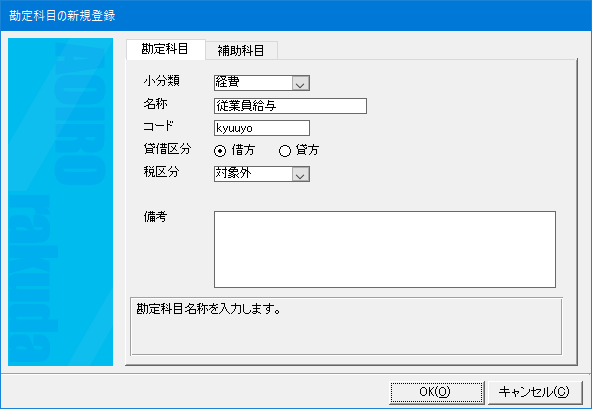
Task: Switch to the 補助科目 tab
Action: point(242,50)
